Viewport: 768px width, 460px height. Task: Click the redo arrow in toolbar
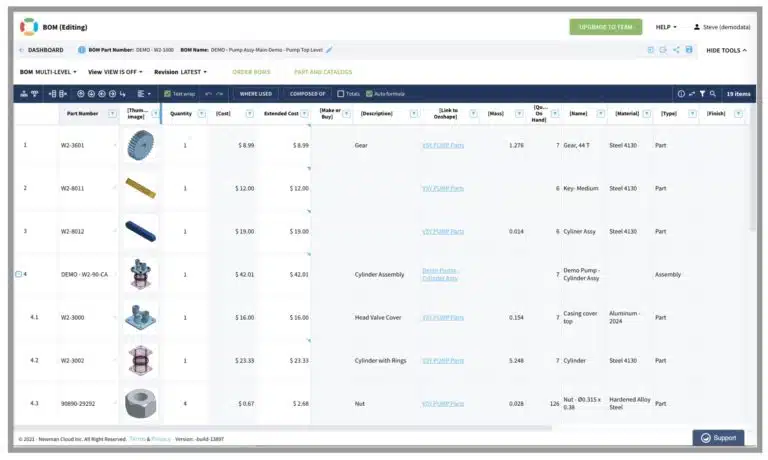click(x=219, y=94)
